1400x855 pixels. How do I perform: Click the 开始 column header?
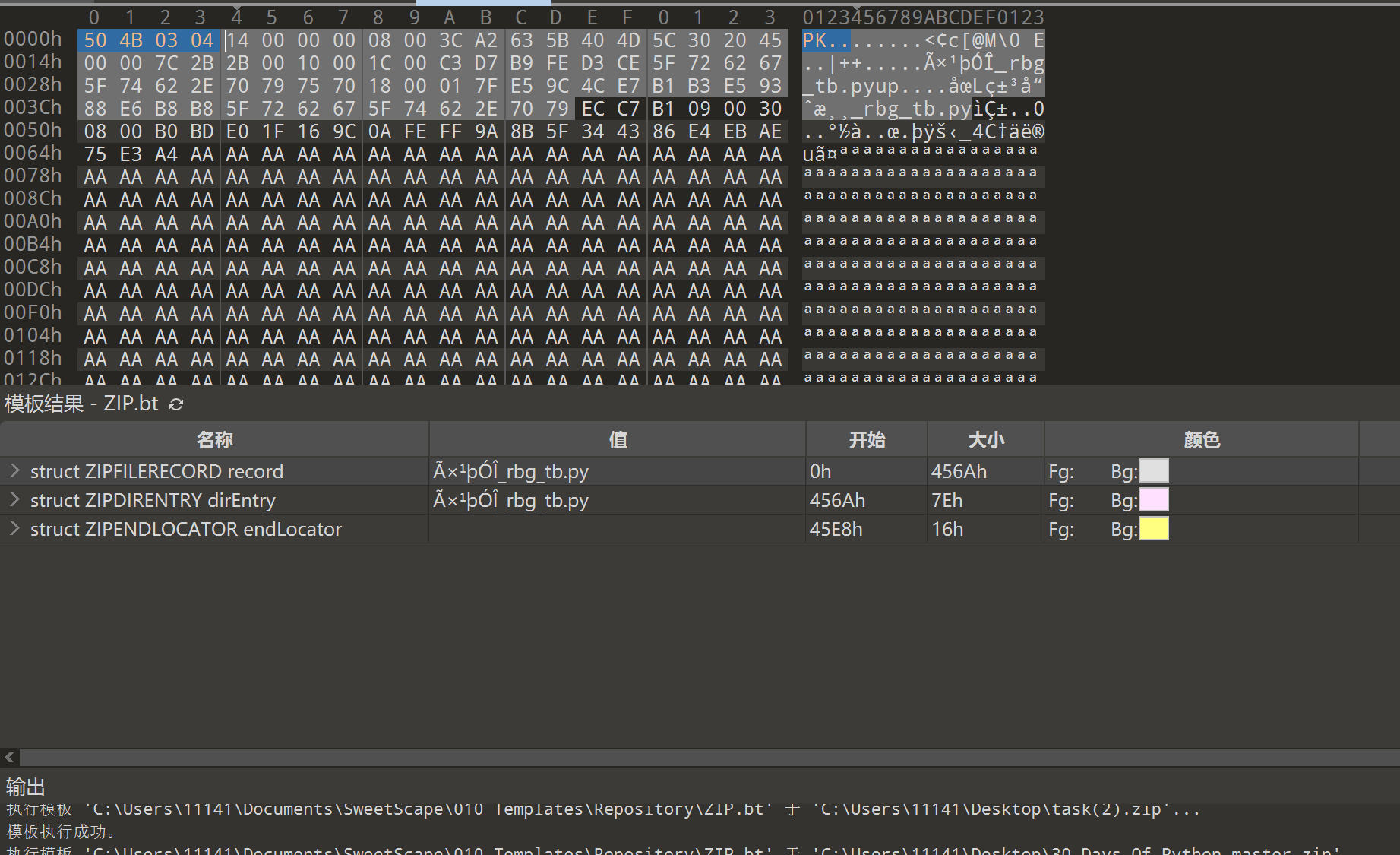[x=867, y=440]
